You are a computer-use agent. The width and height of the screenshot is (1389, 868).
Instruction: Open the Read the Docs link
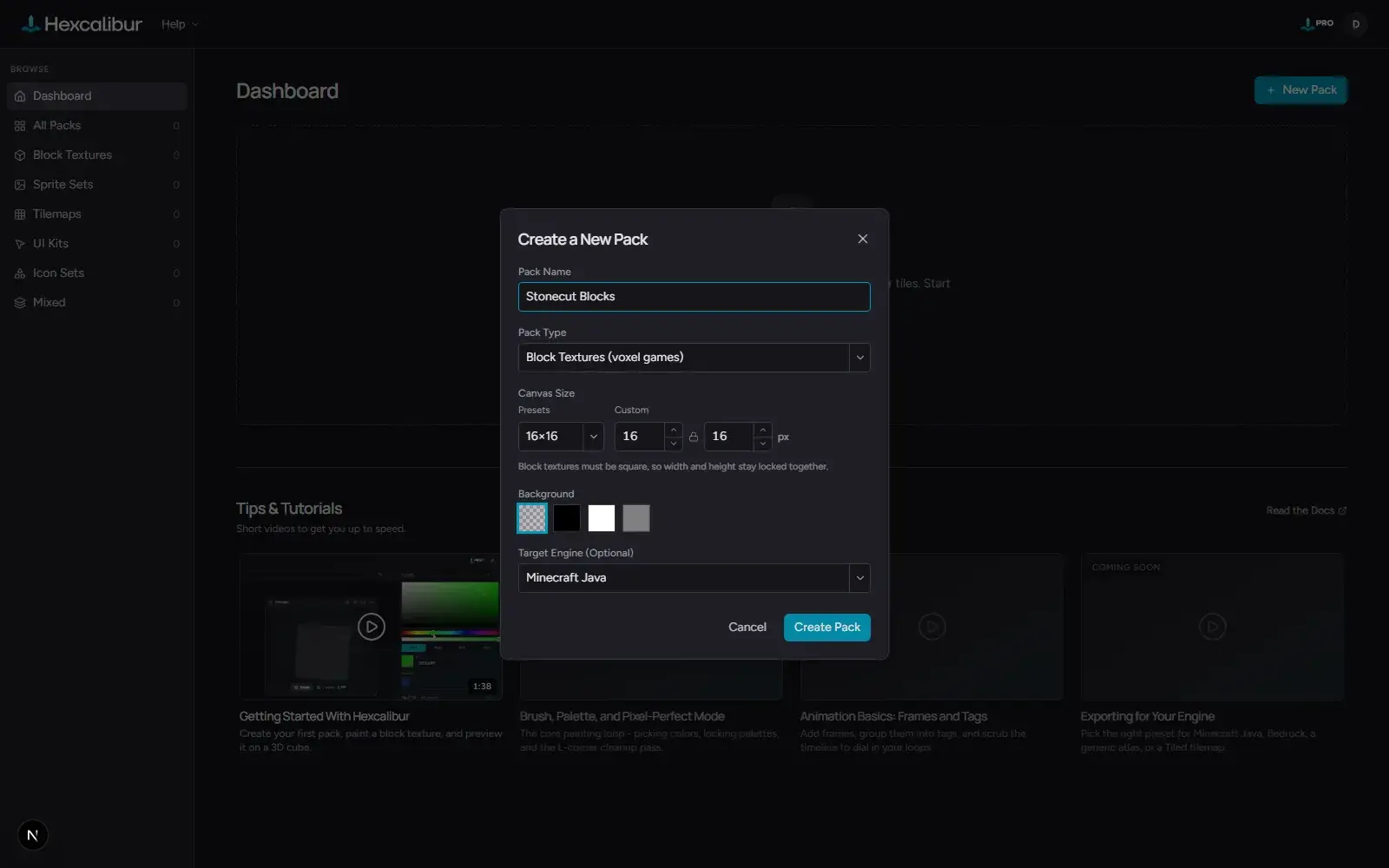point(1306,510)
